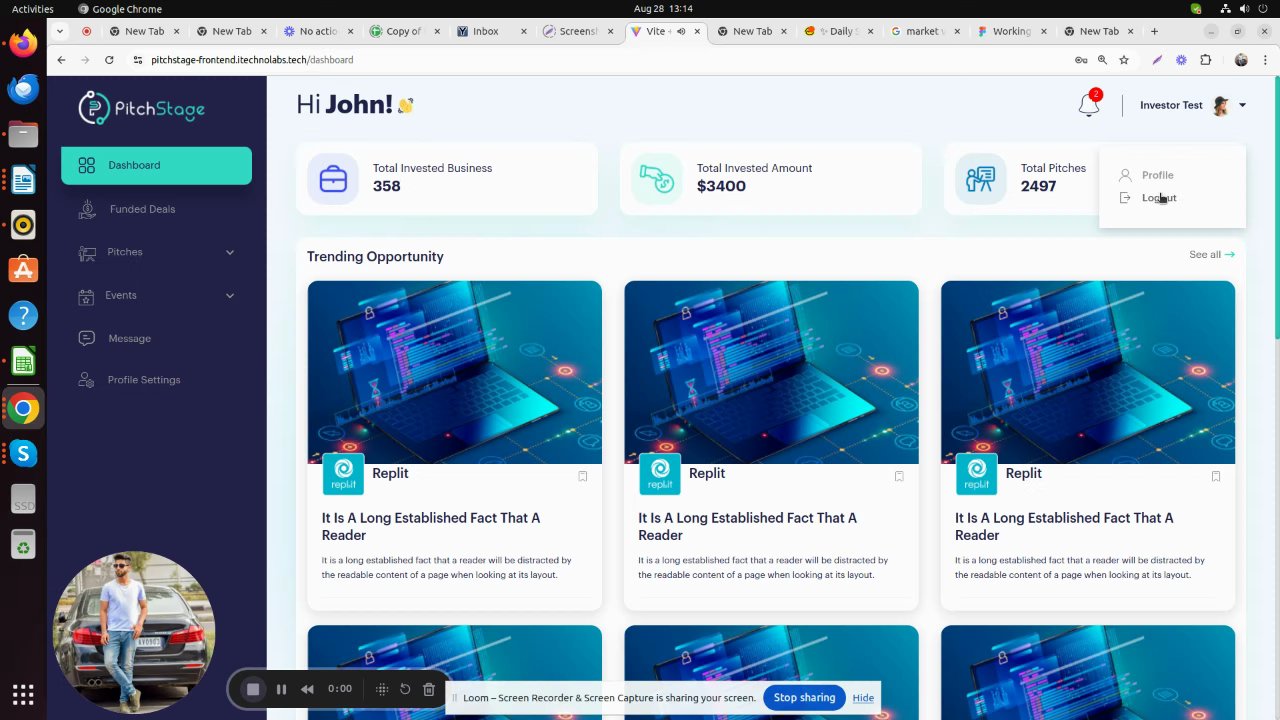Image resolution: width=1280 pixels, height=720 pixels.
Task: Bookmark the first Replit opportunity card
Action: 582,477
